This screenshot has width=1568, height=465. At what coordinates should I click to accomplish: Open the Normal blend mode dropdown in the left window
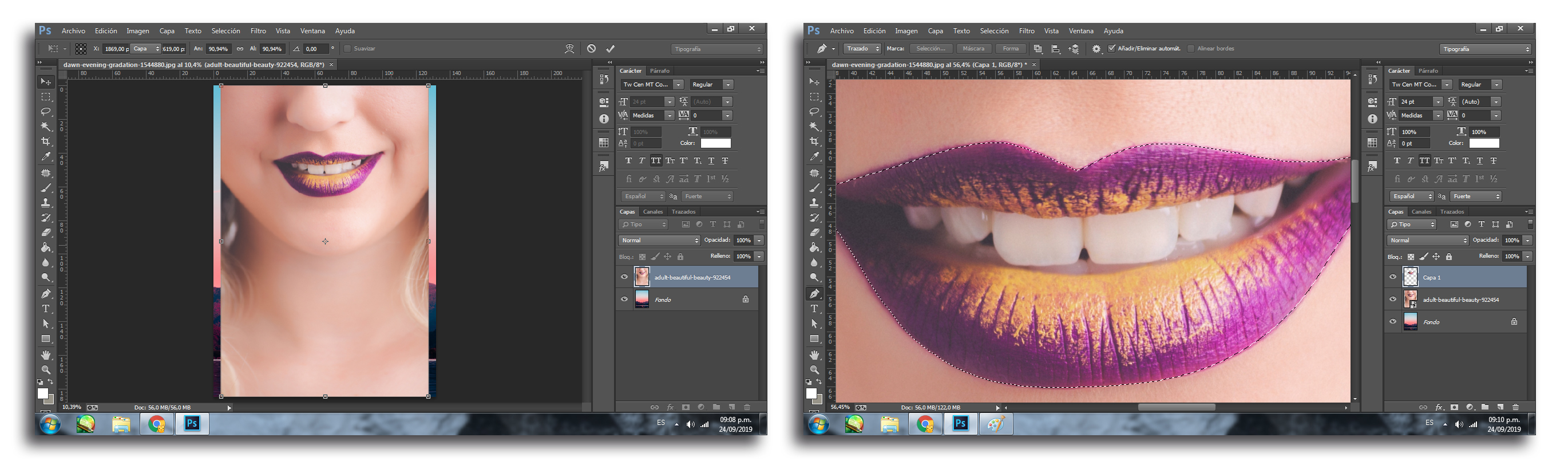pos(659,240)
